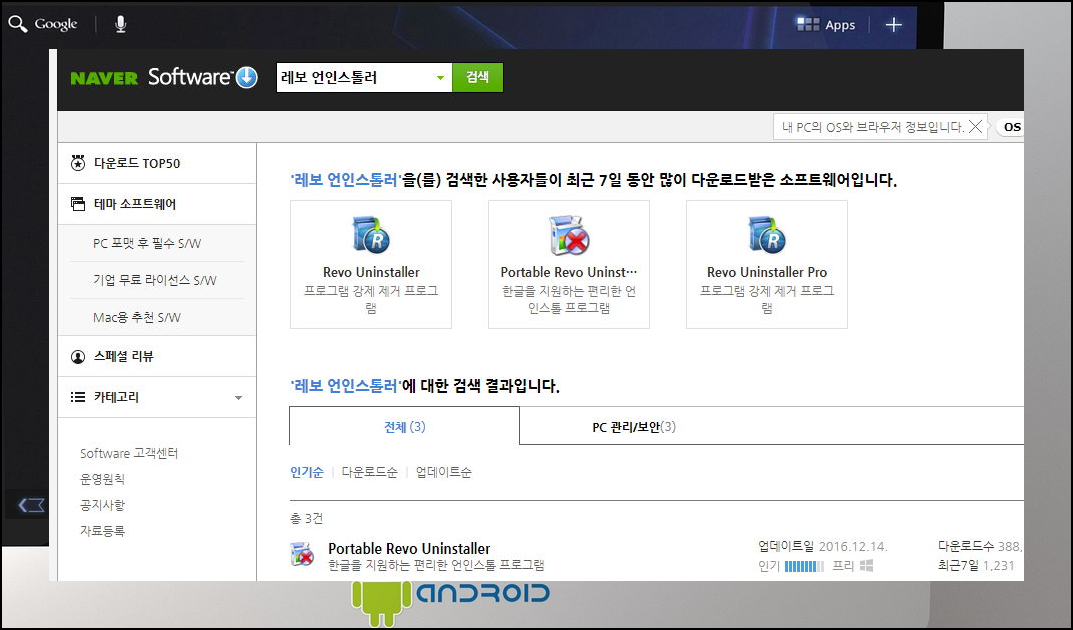Tap the microphone voice search icon
The height and width of the screenshot is (630, 1073).
pos(120,25)
